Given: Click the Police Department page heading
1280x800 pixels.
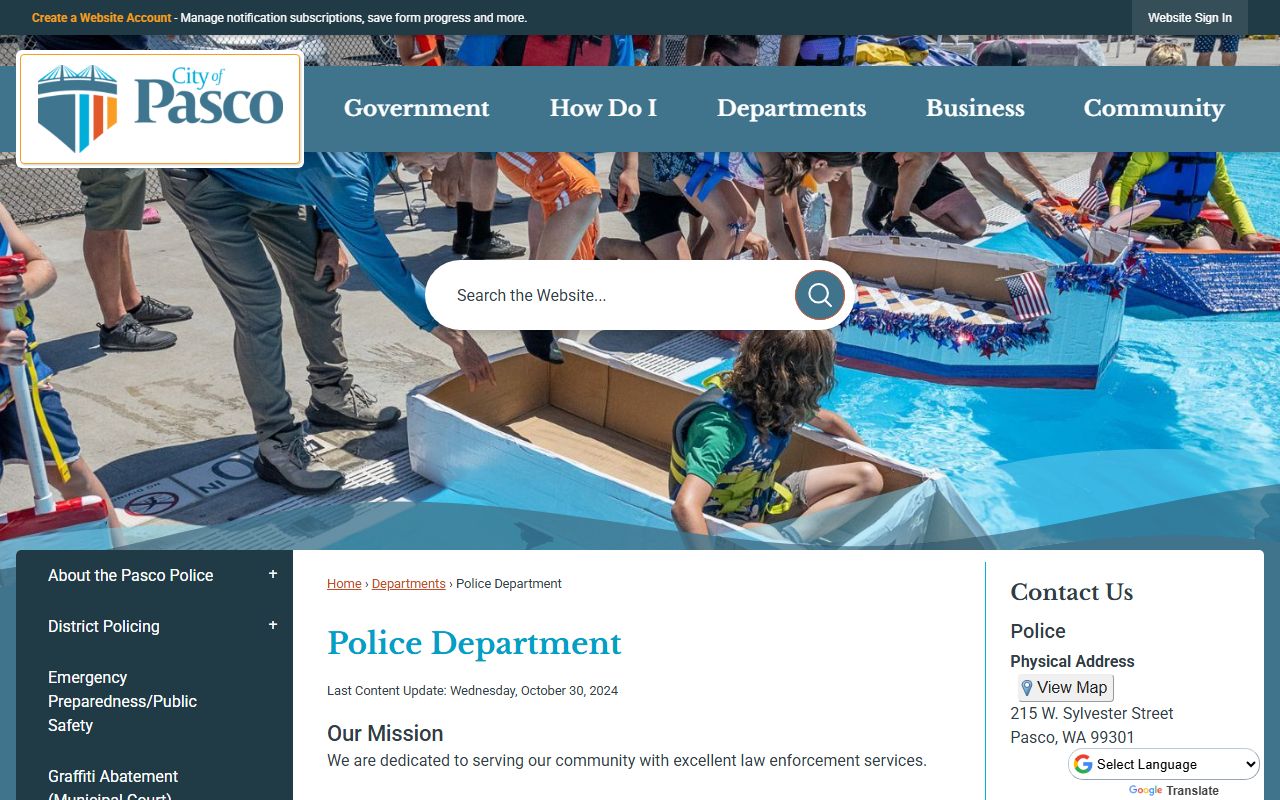Looking at the screenshot, I should click(474, 643).
